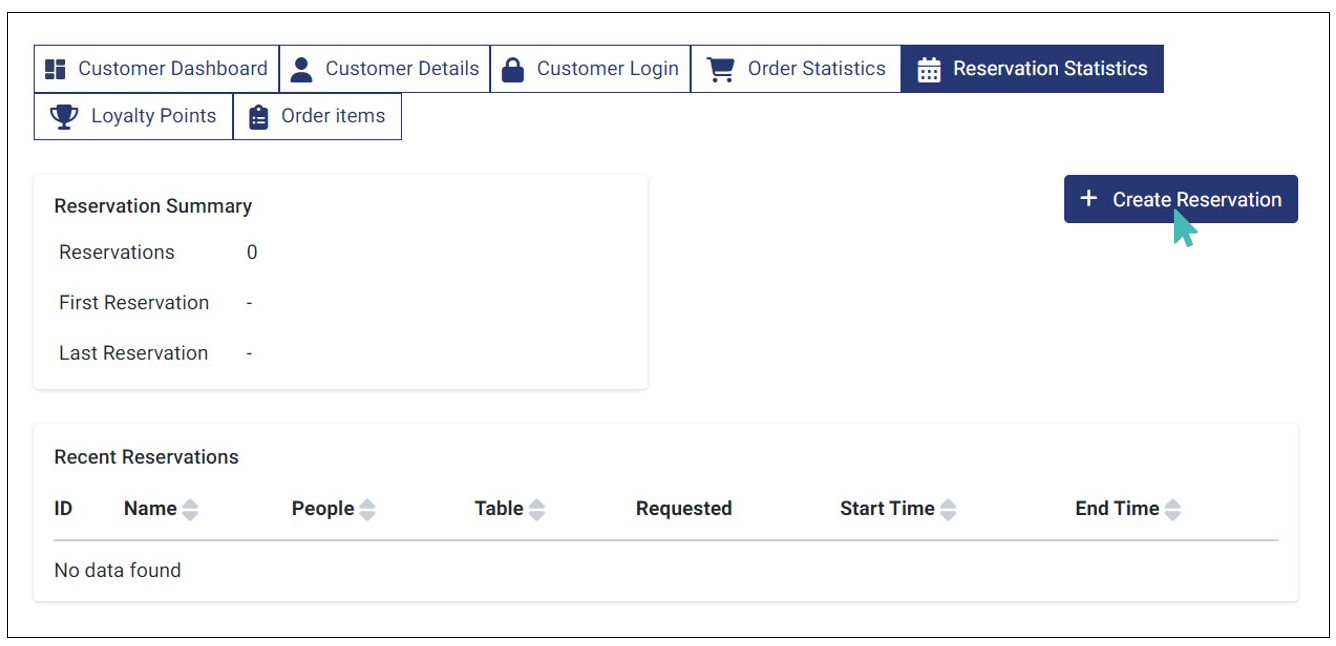Click the Order items clipboard icon

259,117
